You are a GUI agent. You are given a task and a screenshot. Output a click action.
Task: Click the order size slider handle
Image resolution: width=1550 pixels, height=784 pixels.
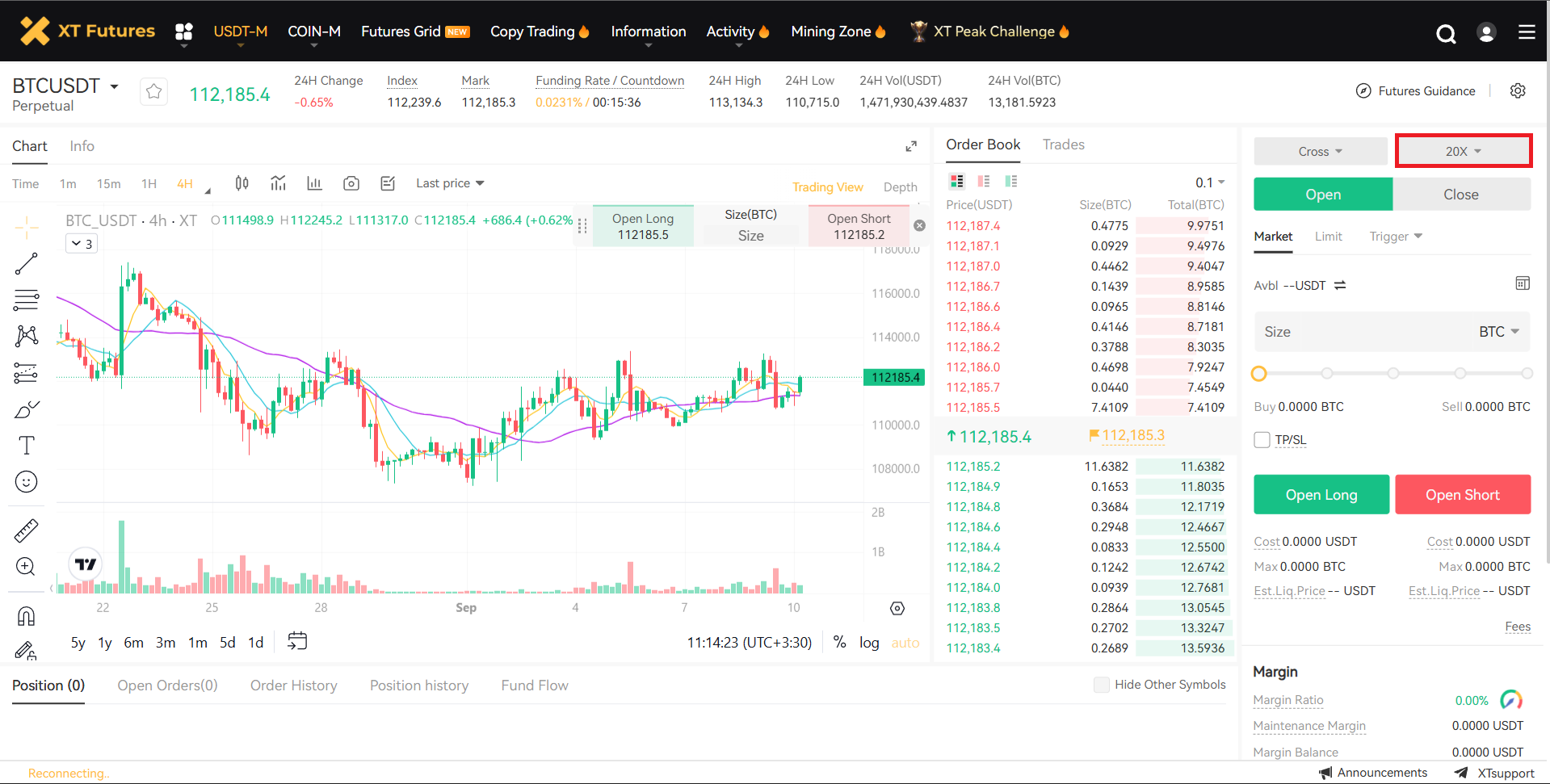click(x=1258, y=373)
